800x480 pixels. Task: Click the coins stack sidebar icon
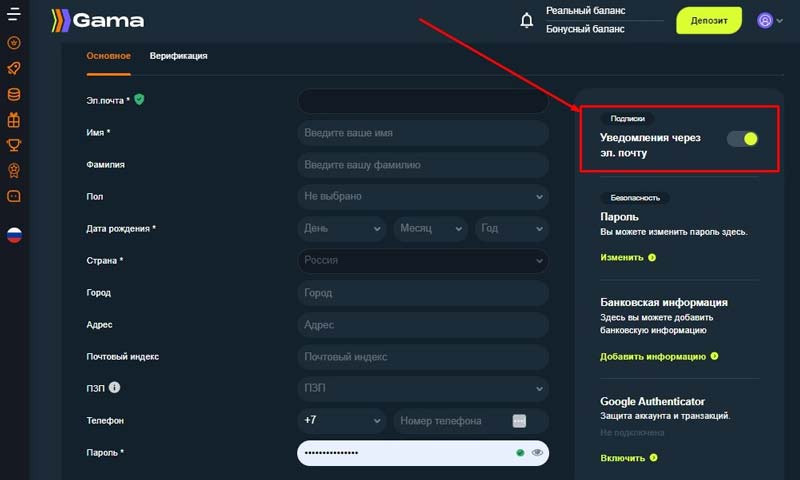point(14,95)
